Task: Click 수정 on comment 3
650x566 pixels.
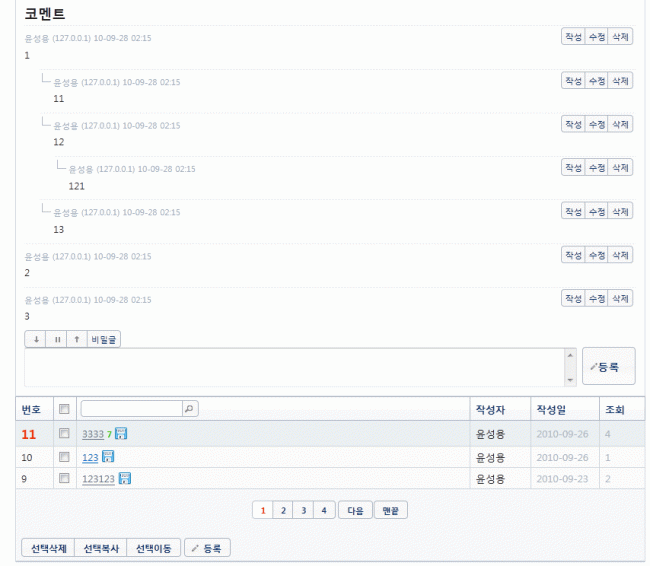Action: (597, 299)
